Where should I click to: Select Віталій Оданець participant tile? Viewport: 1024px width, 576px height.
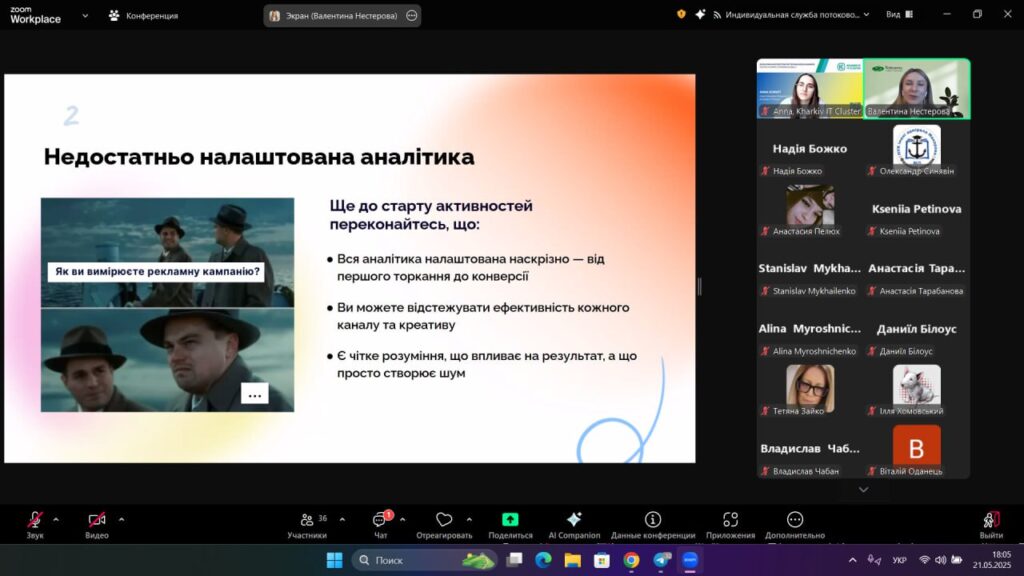917,450
